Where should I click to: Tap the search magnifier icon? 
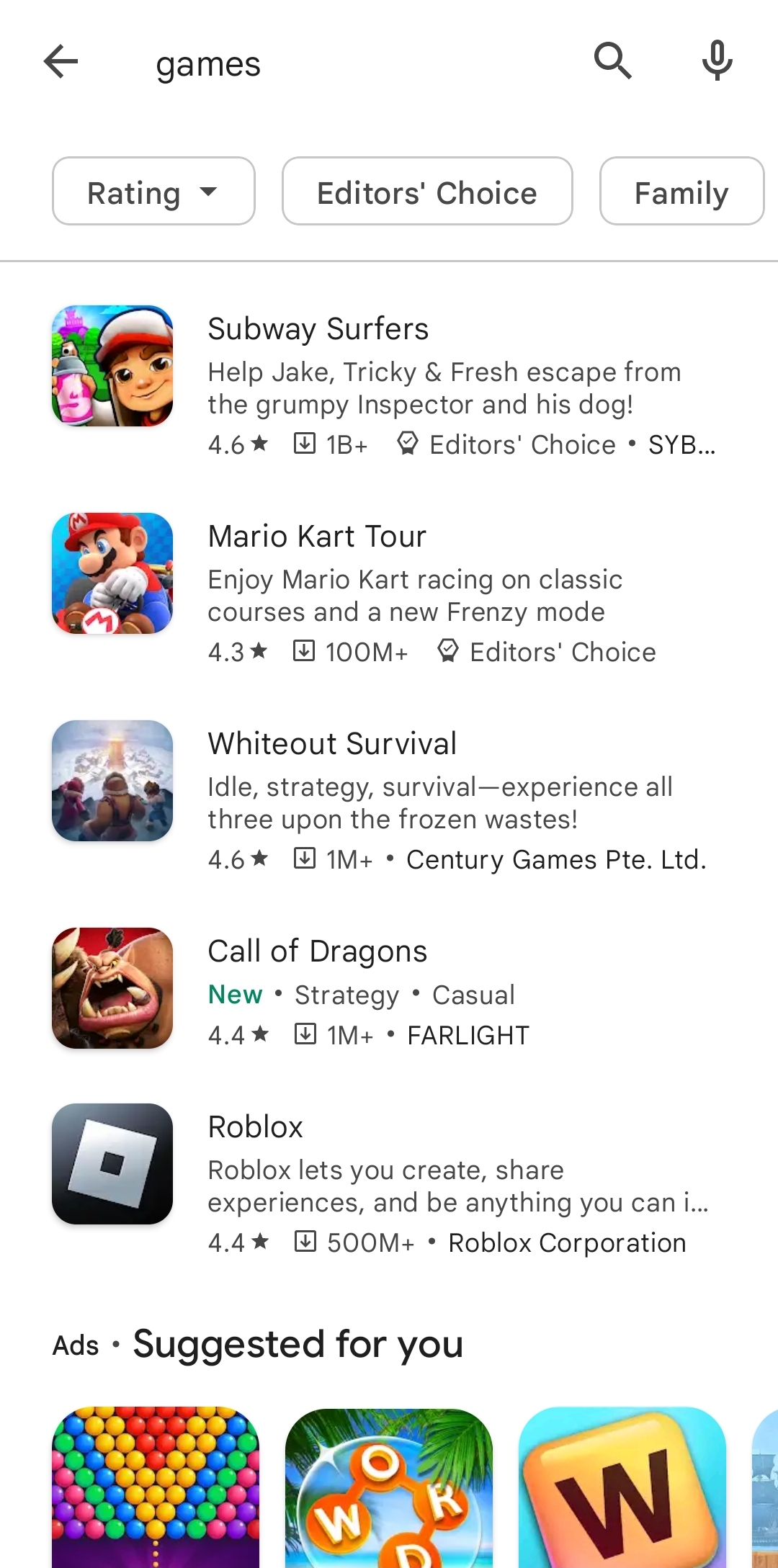point(613,61)
